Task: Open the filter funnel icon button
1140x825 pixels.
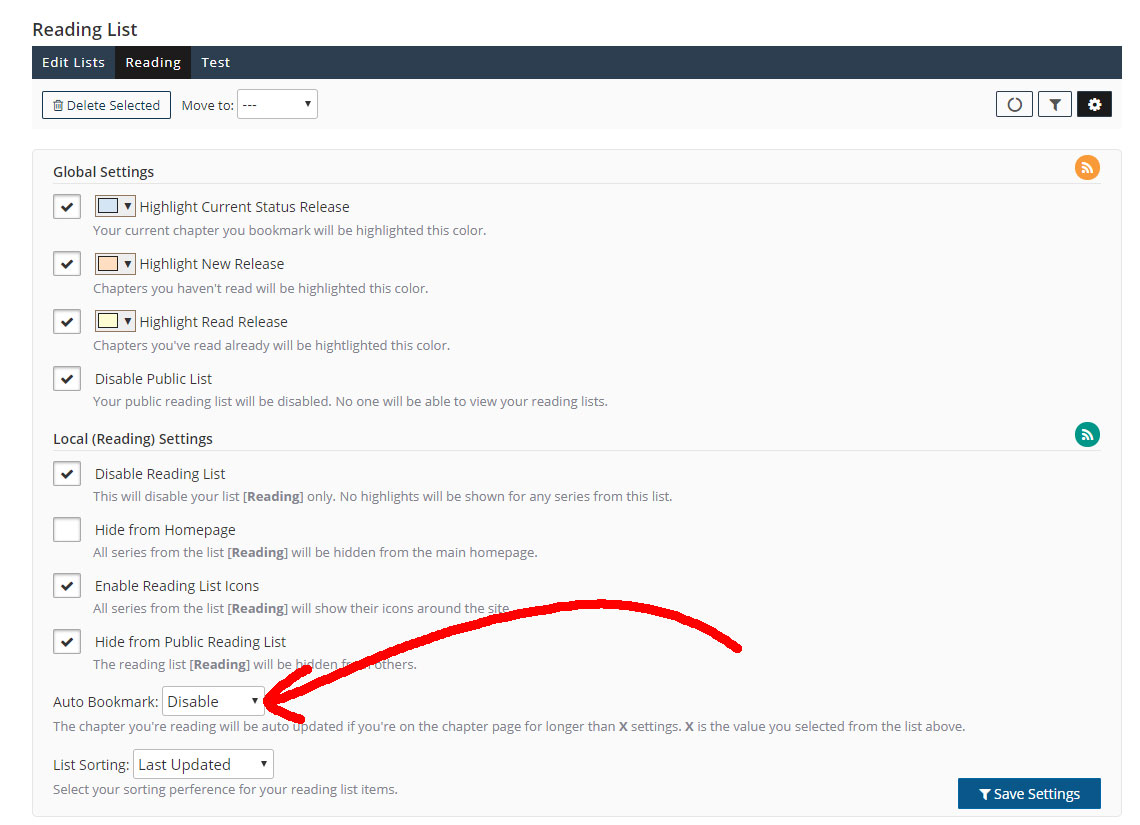Action: 1054,104
